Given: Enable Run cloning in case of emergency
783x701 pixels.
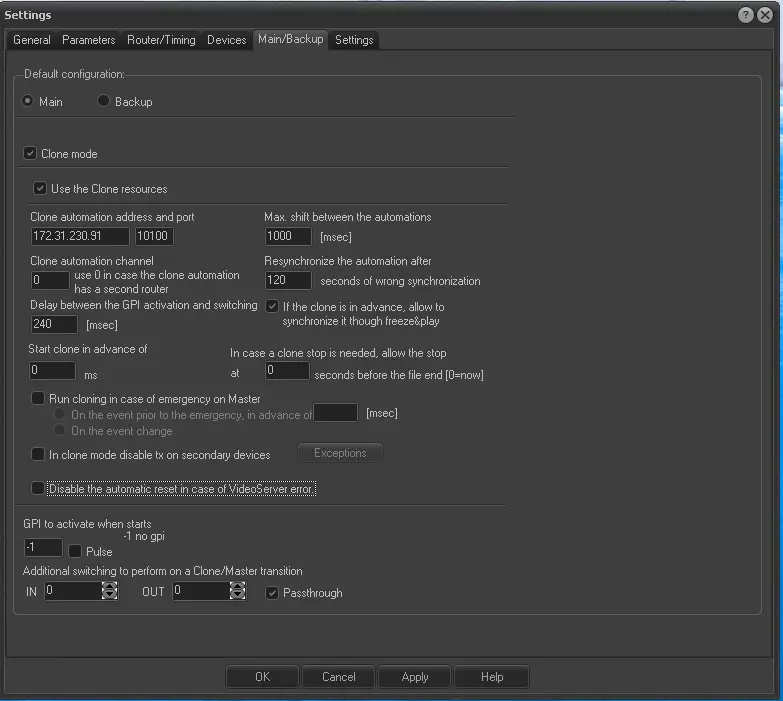Looking at the screenshot, I should (38, 399).
